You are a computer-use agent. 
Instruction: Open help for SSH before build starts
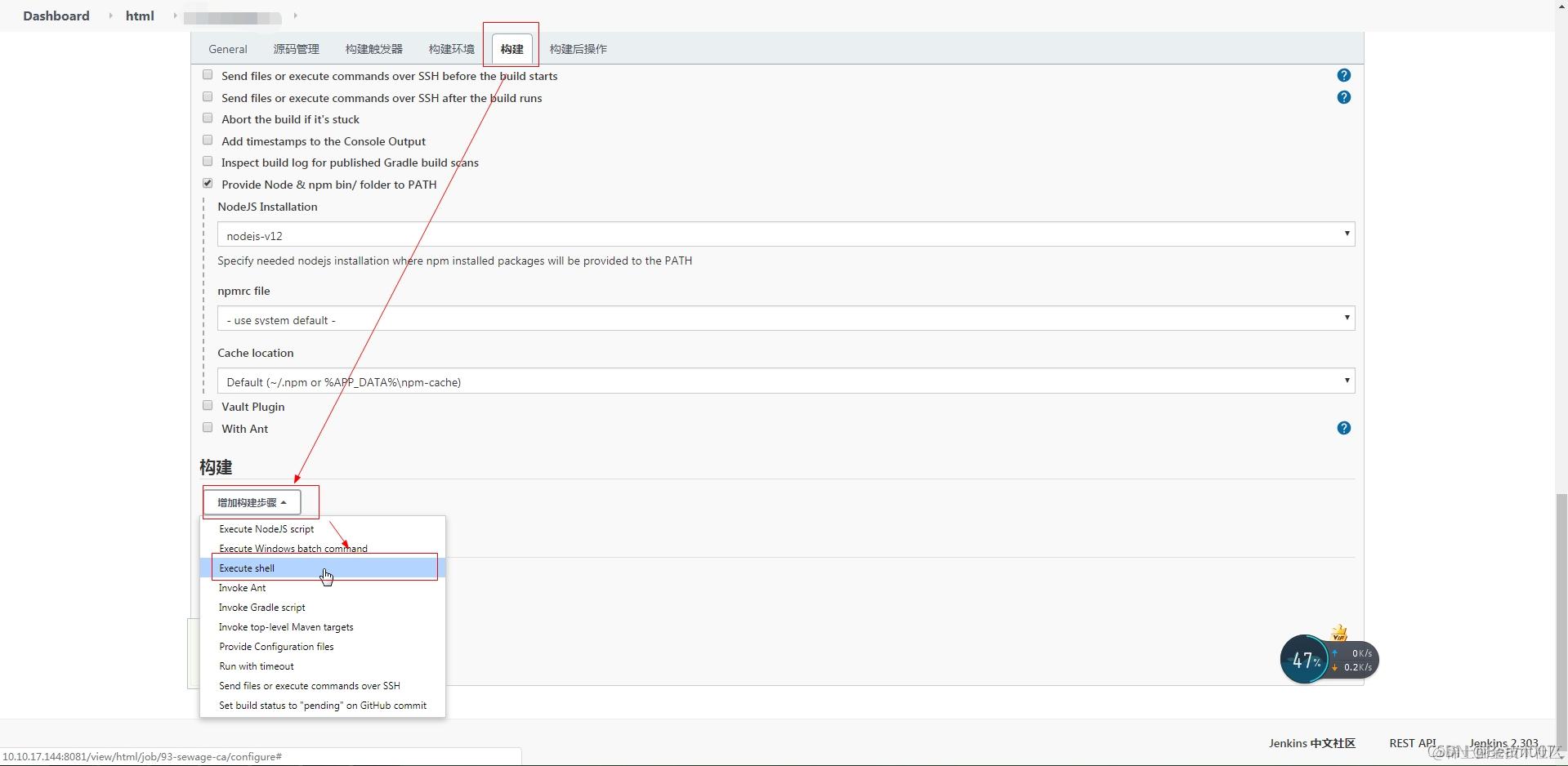pyautogui.click(x=1343, y=75)
